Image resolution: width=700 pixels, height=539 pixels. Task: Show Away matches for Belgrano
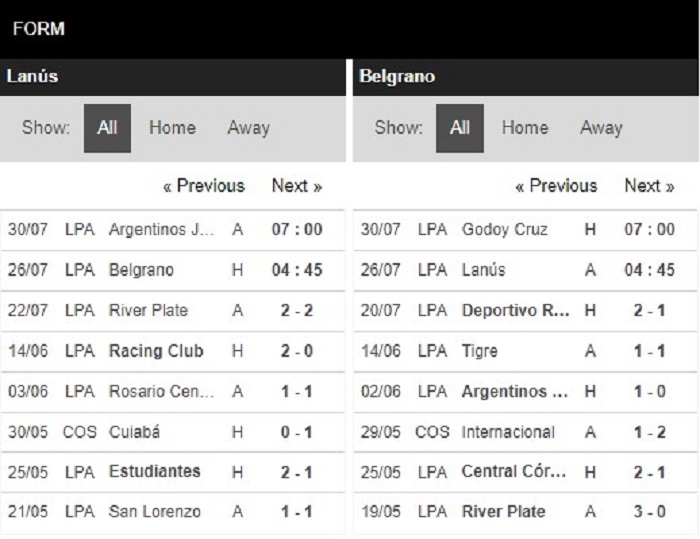click(601, 128)
